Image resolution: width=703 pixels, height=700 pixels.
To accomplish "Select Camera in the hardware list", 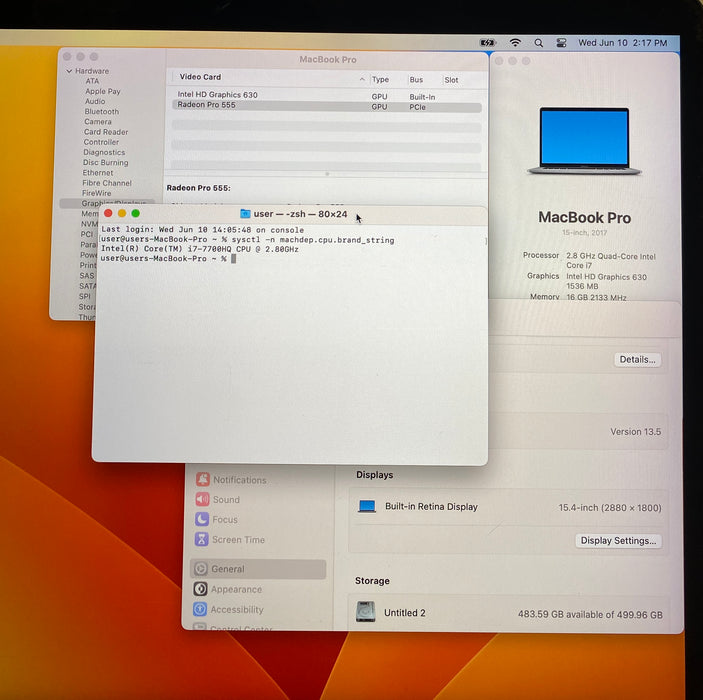I will point(98,122).
